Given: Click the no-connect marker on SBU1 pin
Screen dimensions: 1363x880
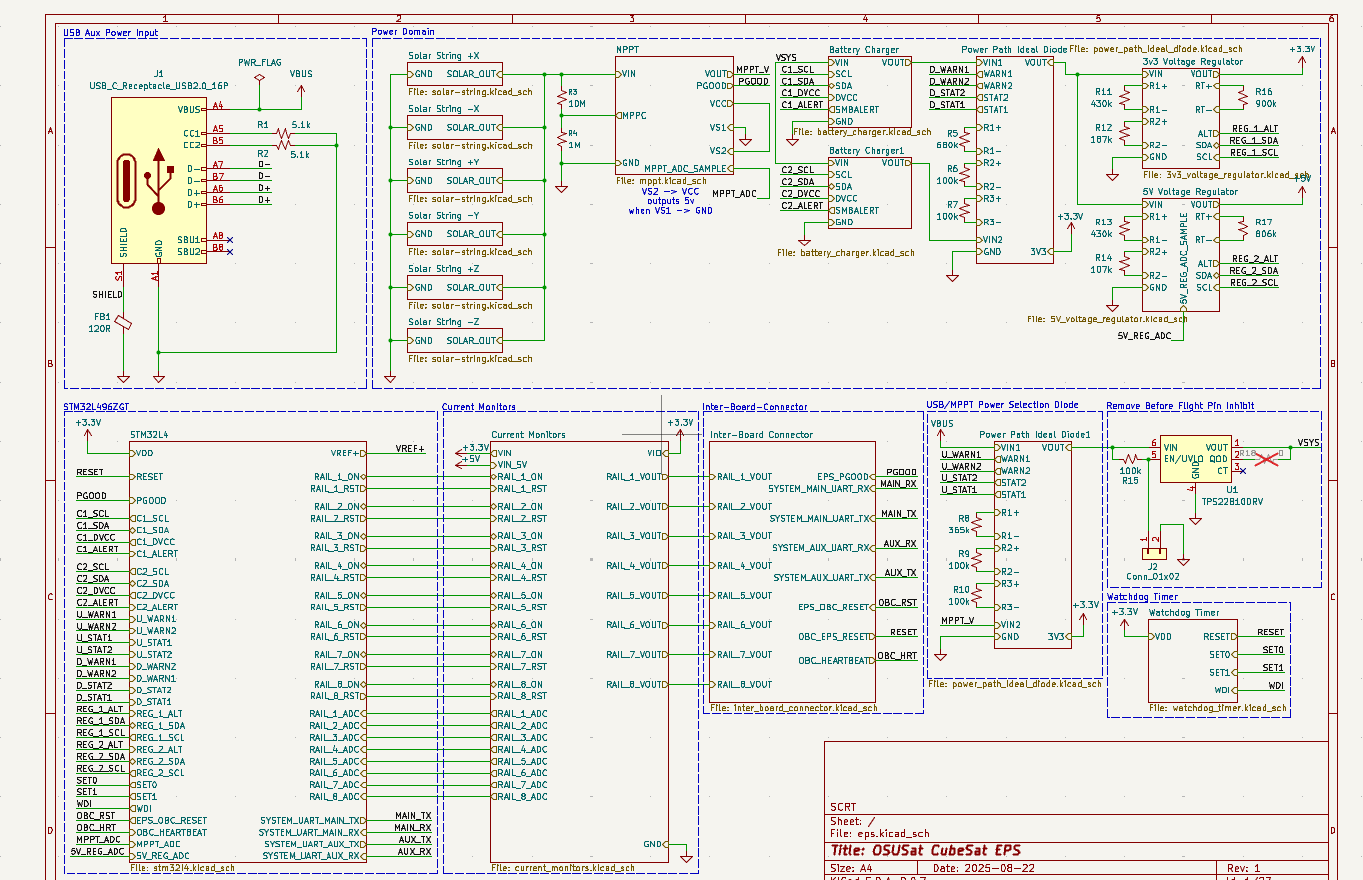Looking at the screenshot, I should (230, 240).
